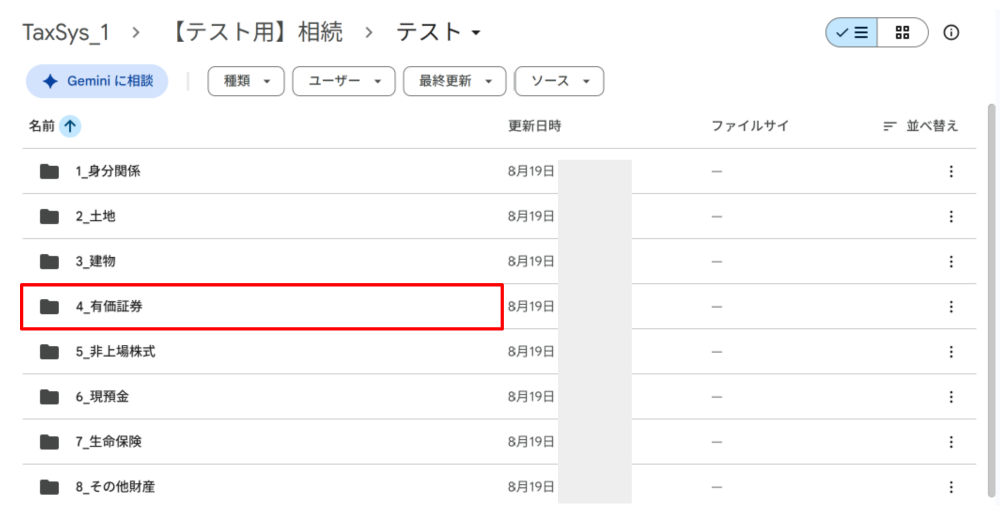Open the 最終更新 filter dropdown

coord(455,81)
